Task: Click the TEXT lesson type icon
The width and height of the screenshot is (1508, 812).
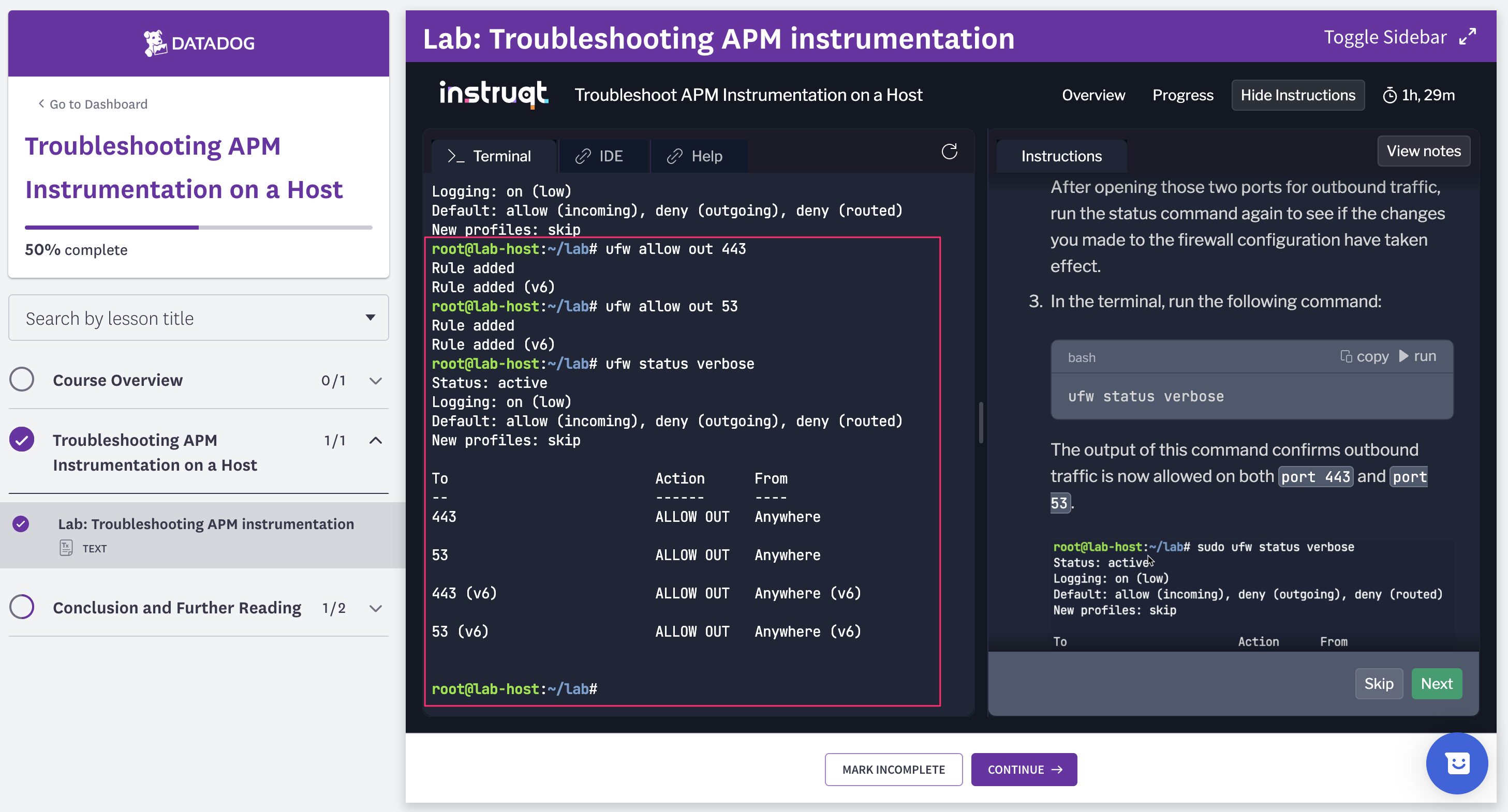Action: click(66, 548)
